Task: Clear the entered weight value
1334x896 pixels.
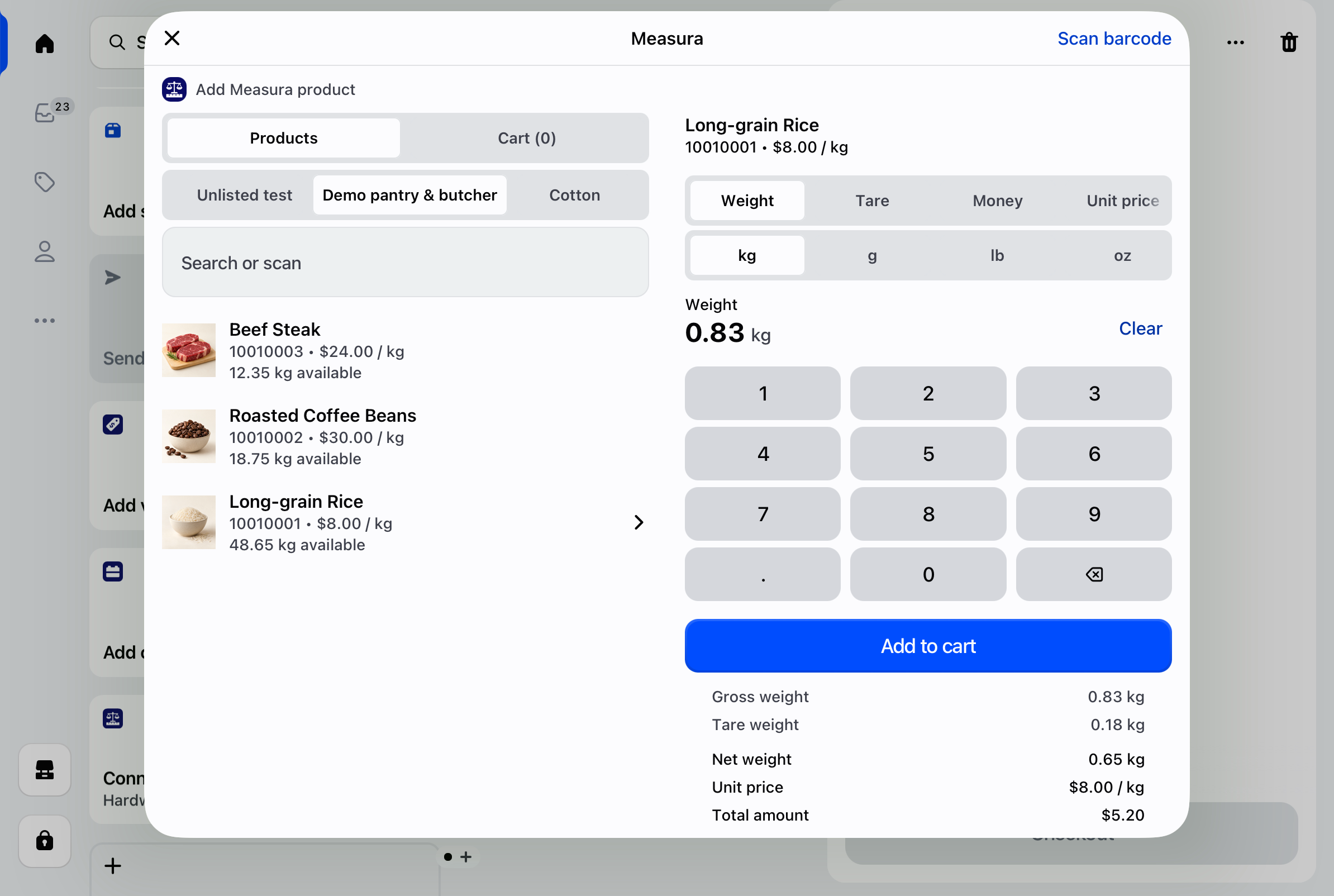Action: tap(1140, 328)
